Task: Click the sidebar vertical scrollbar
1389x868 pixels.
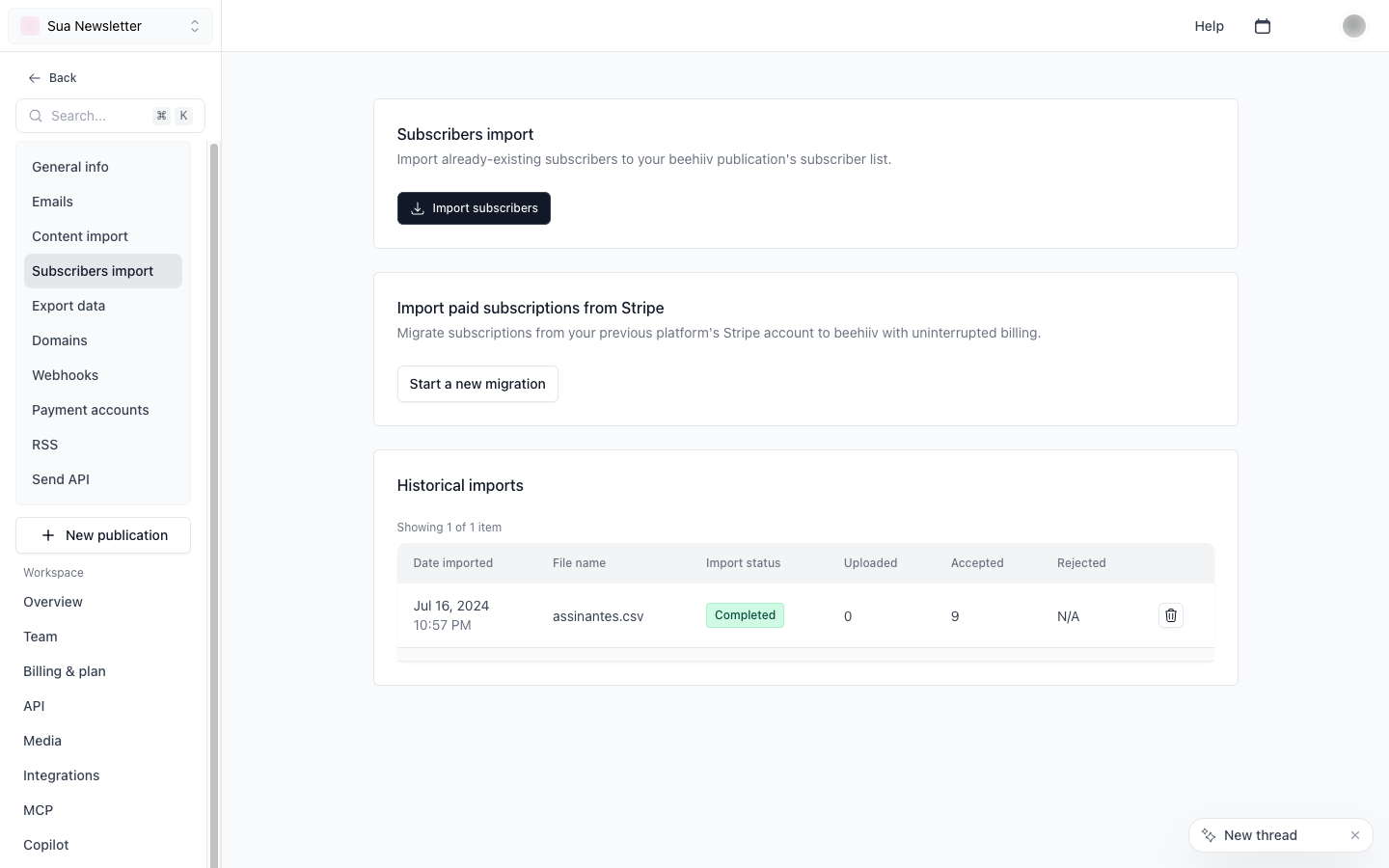Action: 214,505
